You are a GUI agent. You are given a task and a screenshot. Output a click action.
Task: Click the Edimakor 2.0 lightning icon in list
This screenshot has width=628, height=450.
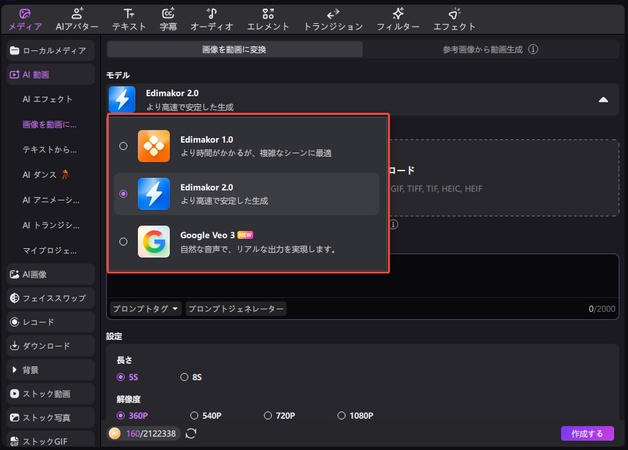pyautogui.click(x=154, y=194)
